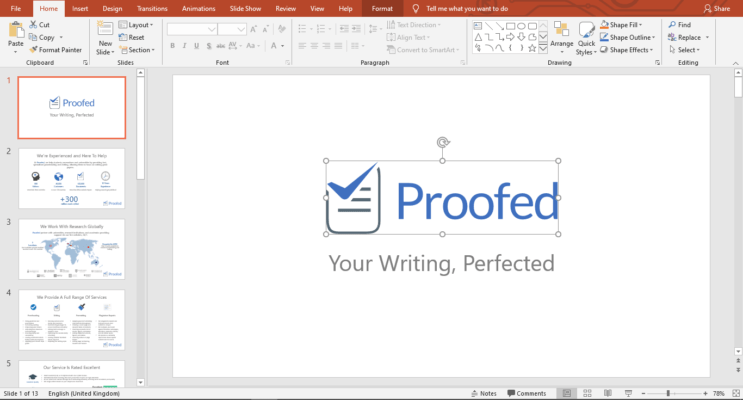
Task: Open the font size dropdown
Action: click(241, 29)
